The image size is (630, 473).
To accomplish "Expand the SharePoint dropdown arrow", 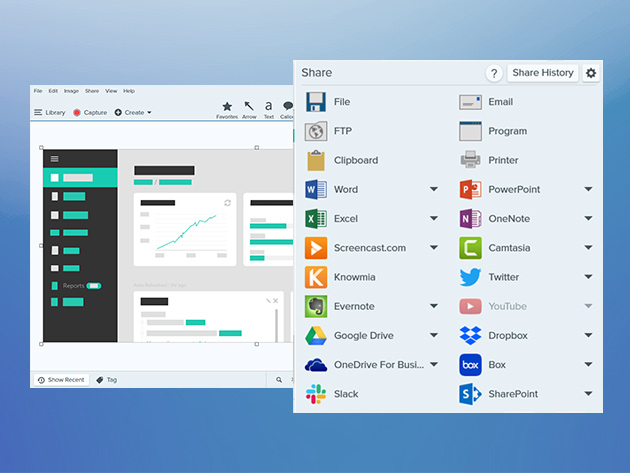I will 588,393.
